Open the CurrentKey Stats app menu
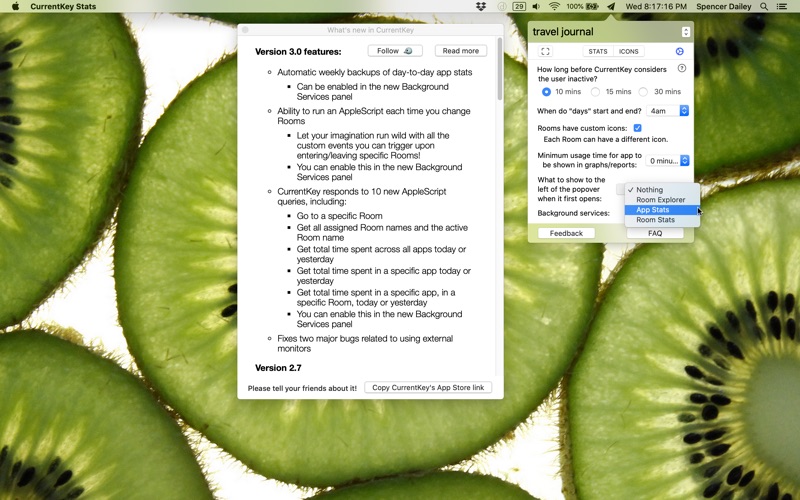The image size is (800, 500). (63, 7)
